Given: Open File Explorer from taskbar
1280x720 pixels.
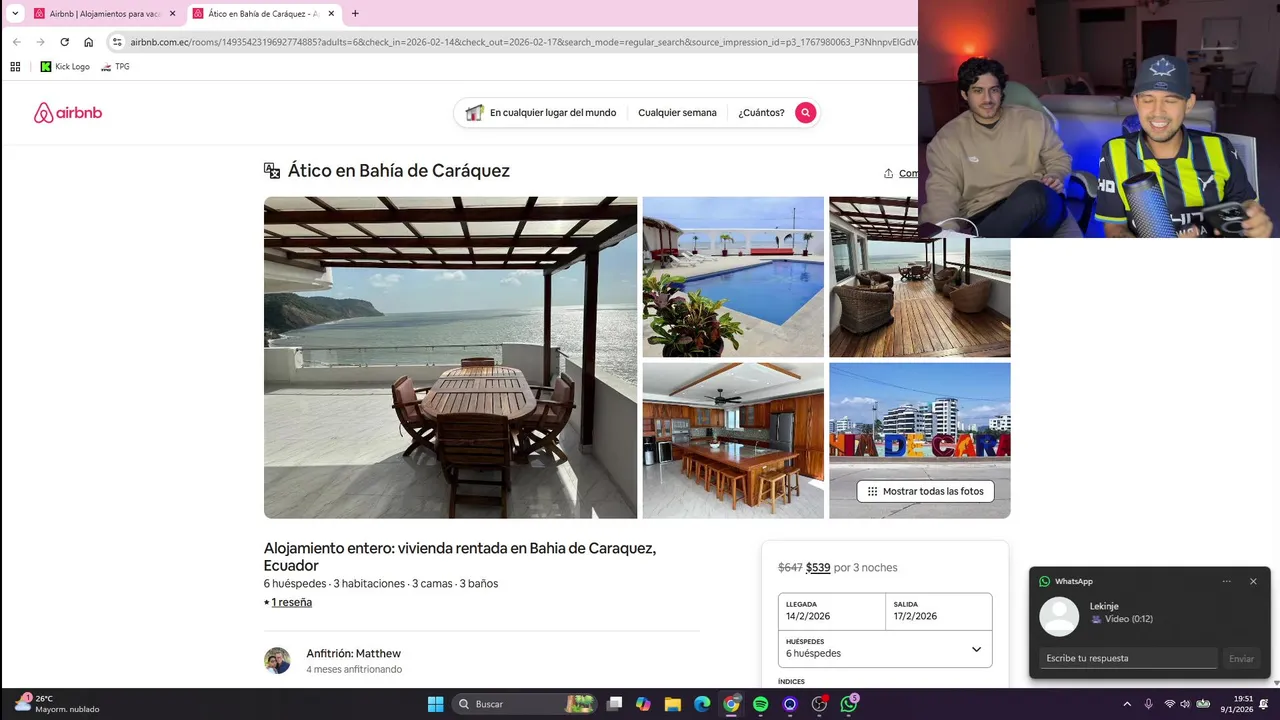Looking at the screenshot, I should pyautogui.click(x=672, y=704).
